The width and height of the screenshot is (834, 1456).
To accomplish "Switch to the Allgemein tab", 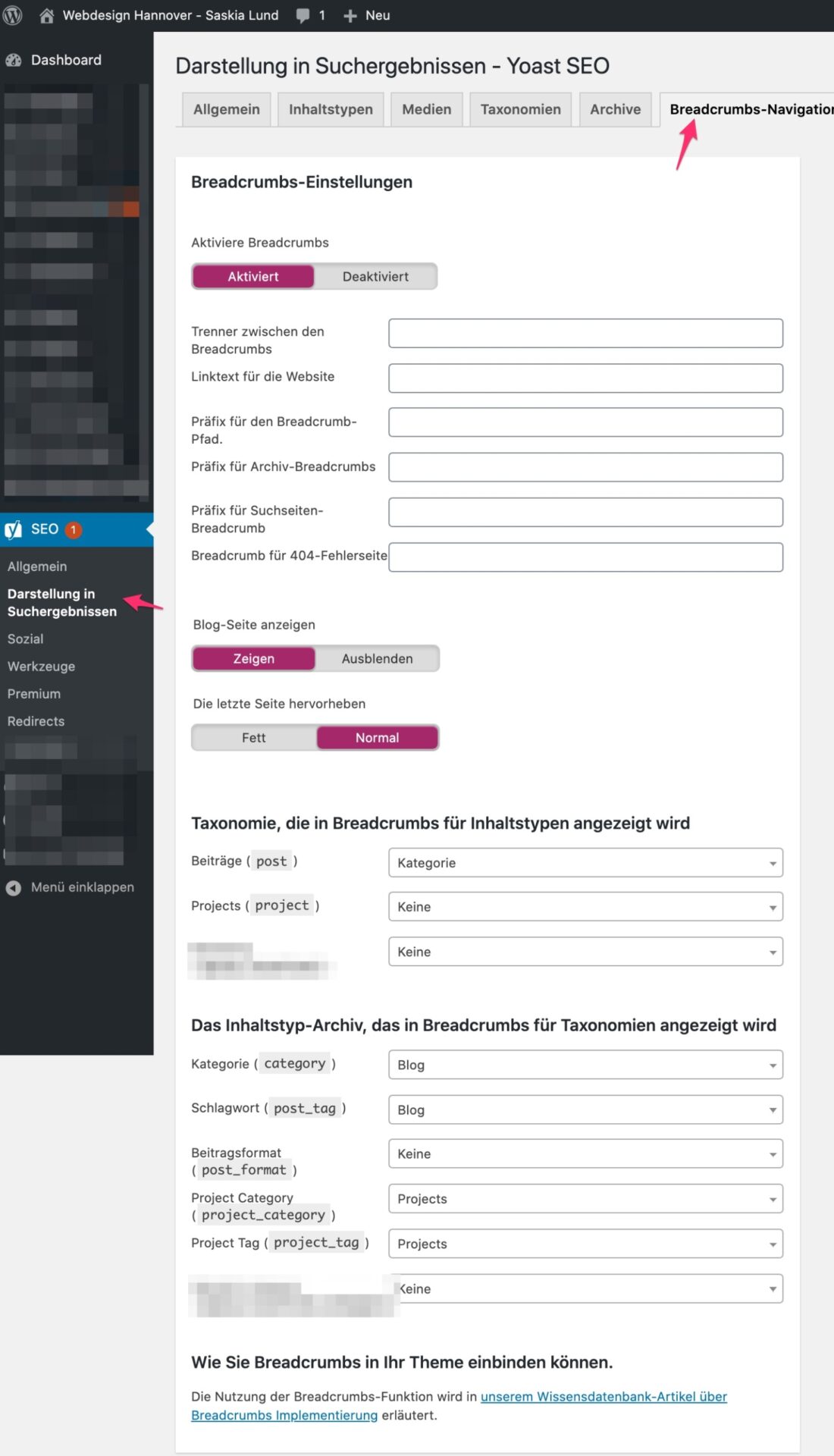I will pos(226,109).
